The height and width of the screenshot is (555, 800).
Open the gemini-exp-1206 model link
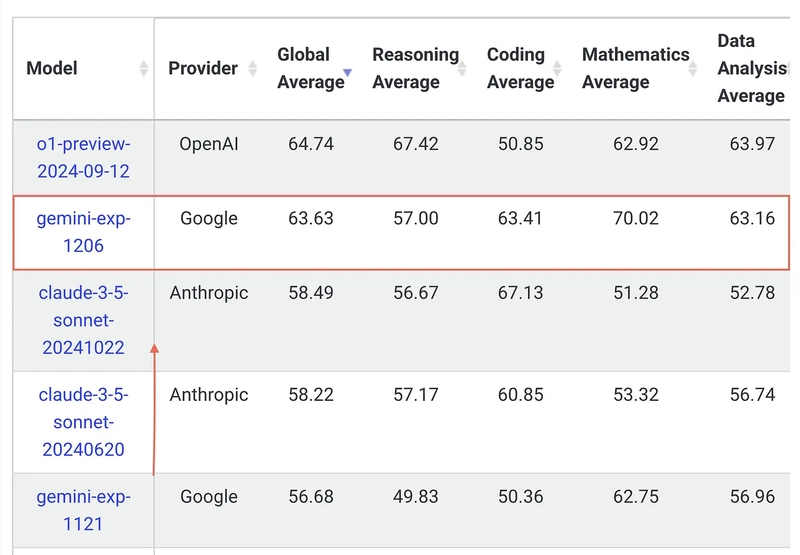84,232
